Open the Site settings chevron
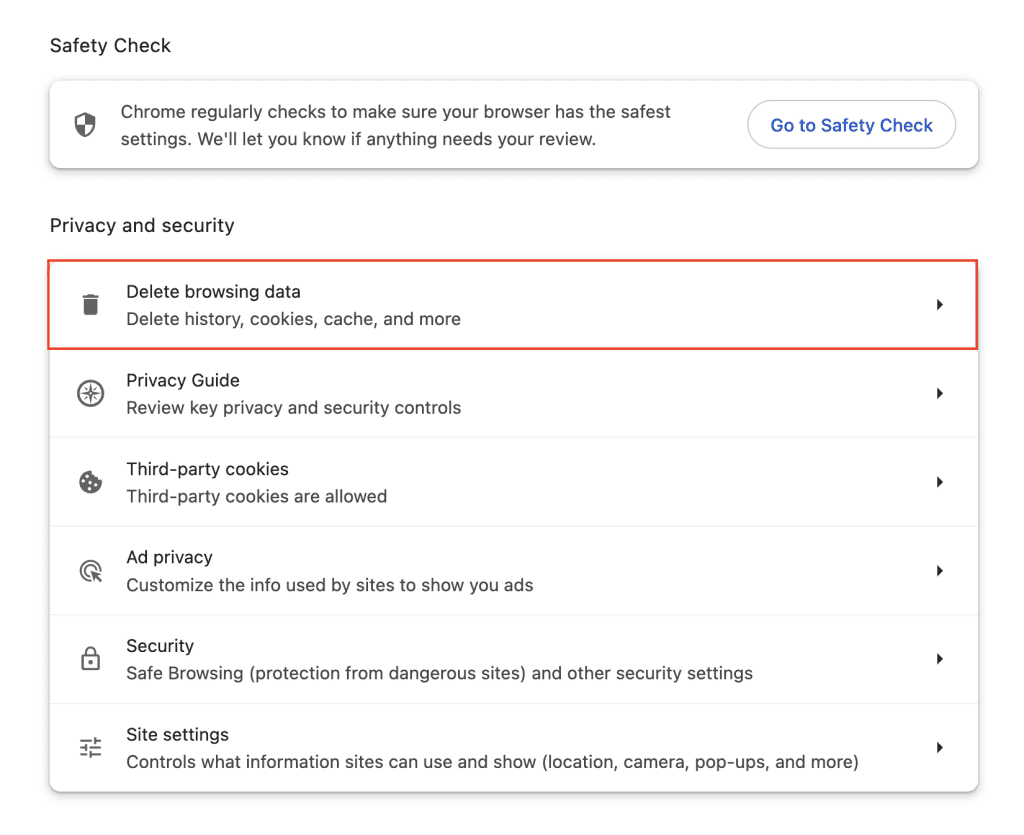The width and height of the screenshot is (1024, 835). click(x=939, y=747)
